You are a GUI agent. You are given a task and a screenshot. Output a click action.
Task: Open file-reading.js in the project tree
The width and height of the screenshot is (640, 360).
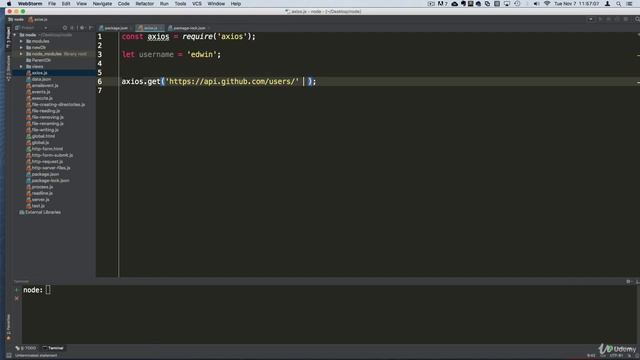46,111
